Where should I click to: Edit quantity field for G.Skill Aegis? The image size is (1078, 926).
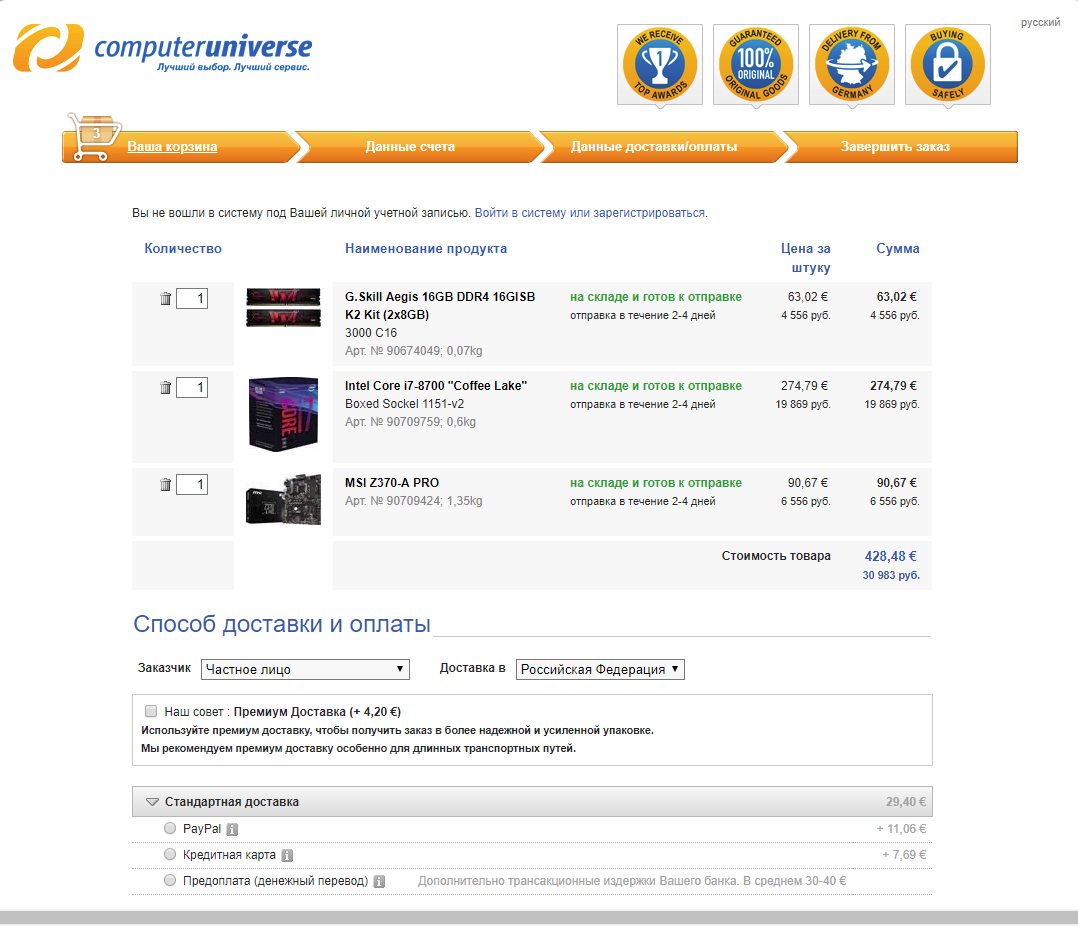192,298
